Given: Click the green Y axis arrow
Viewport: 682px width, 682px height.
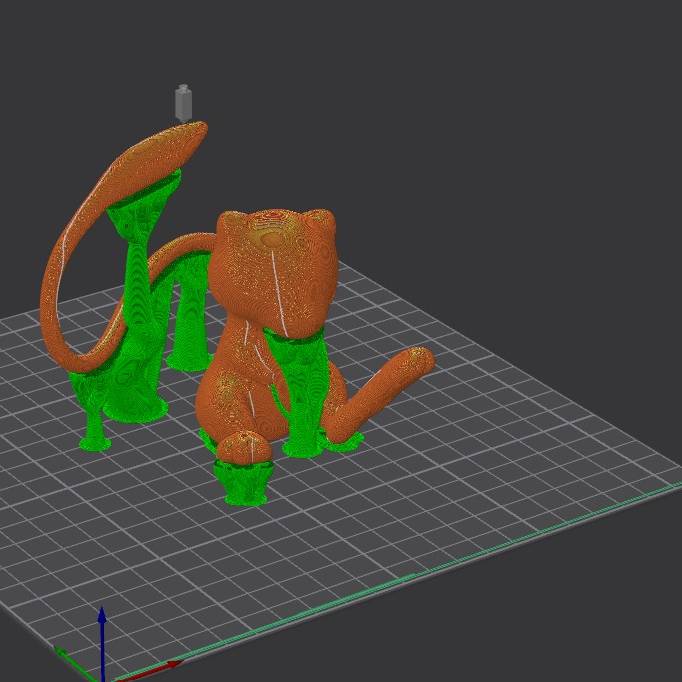Looking at the screenshot, I should [x=74, y=664].
